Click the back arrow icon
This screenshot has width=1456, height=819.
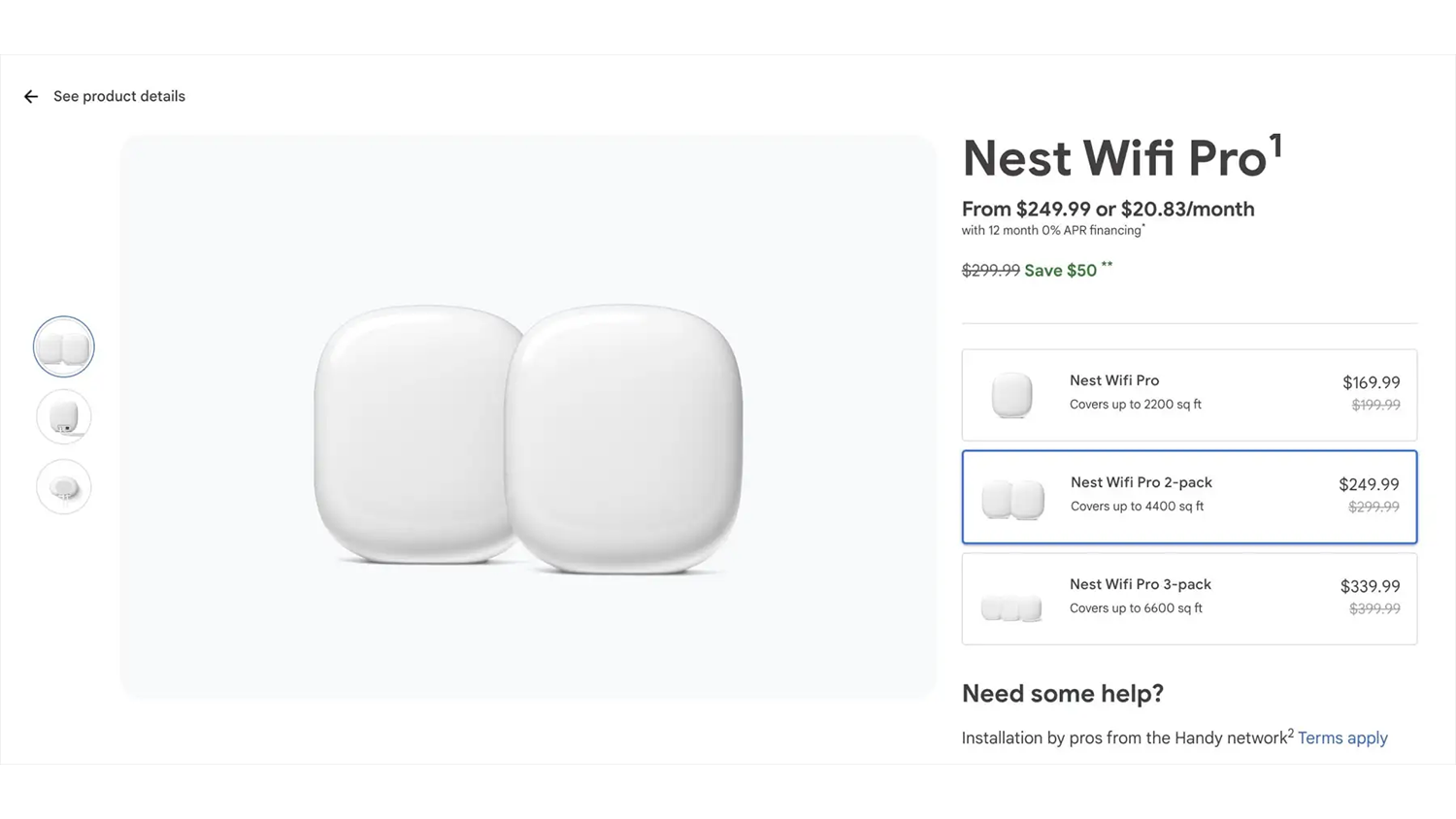pos(31,97)
